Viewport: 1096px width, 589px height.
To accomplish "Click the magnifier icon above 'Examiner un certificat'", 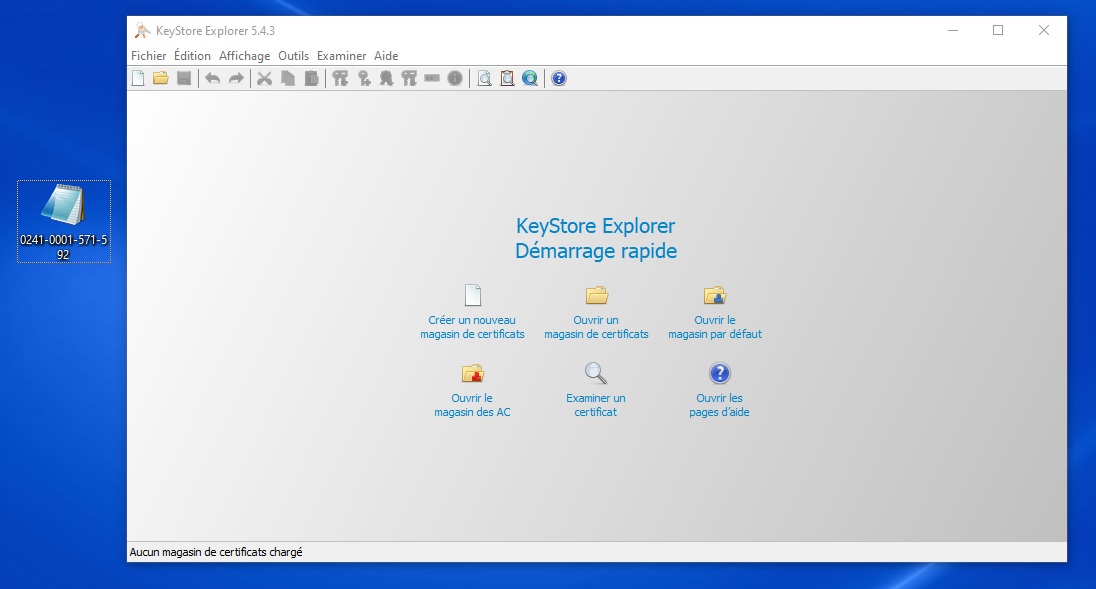I will click(596, 373).
